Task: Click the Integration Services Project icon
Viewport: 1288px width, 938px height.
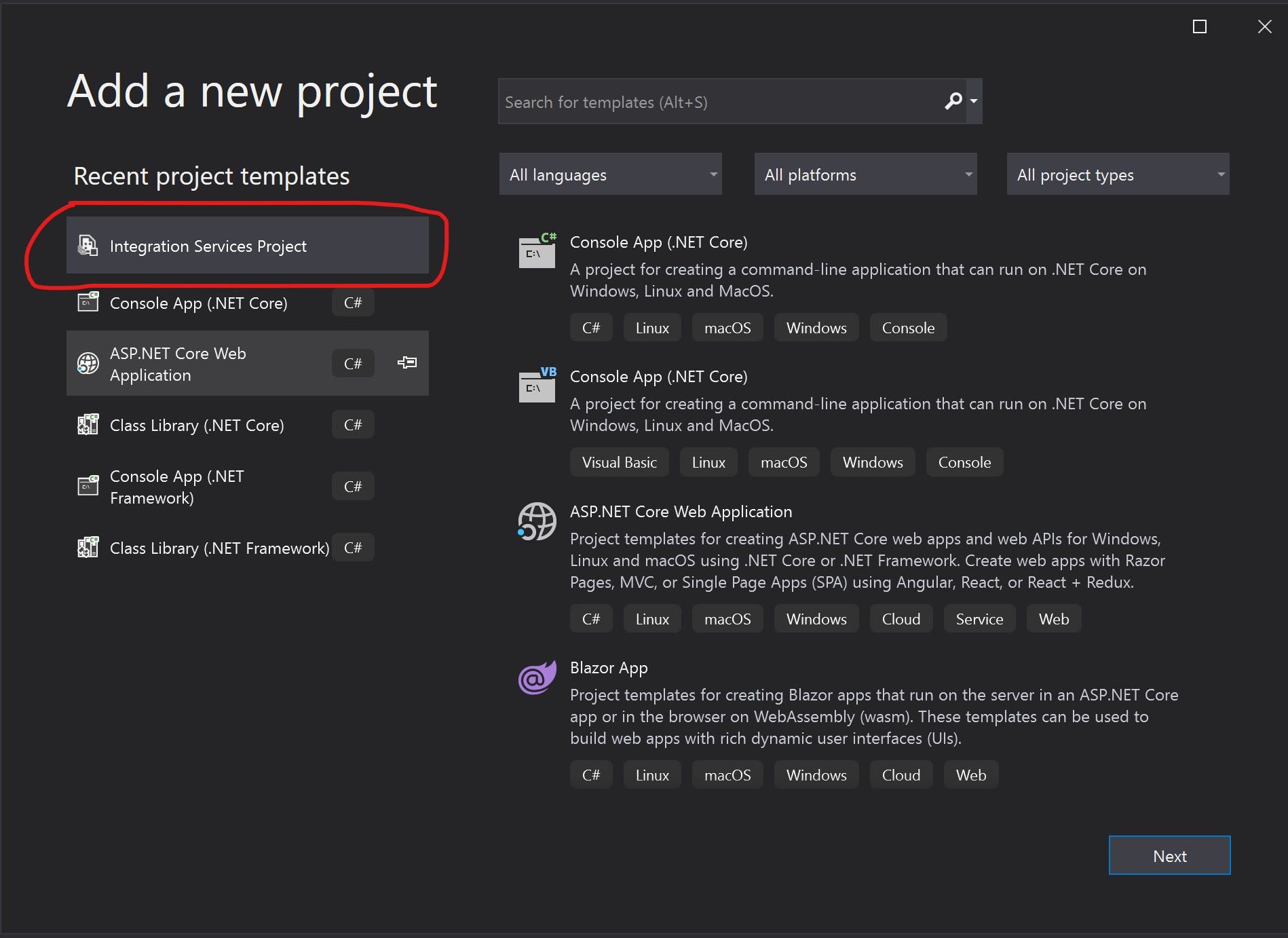Action: [88, 246]
